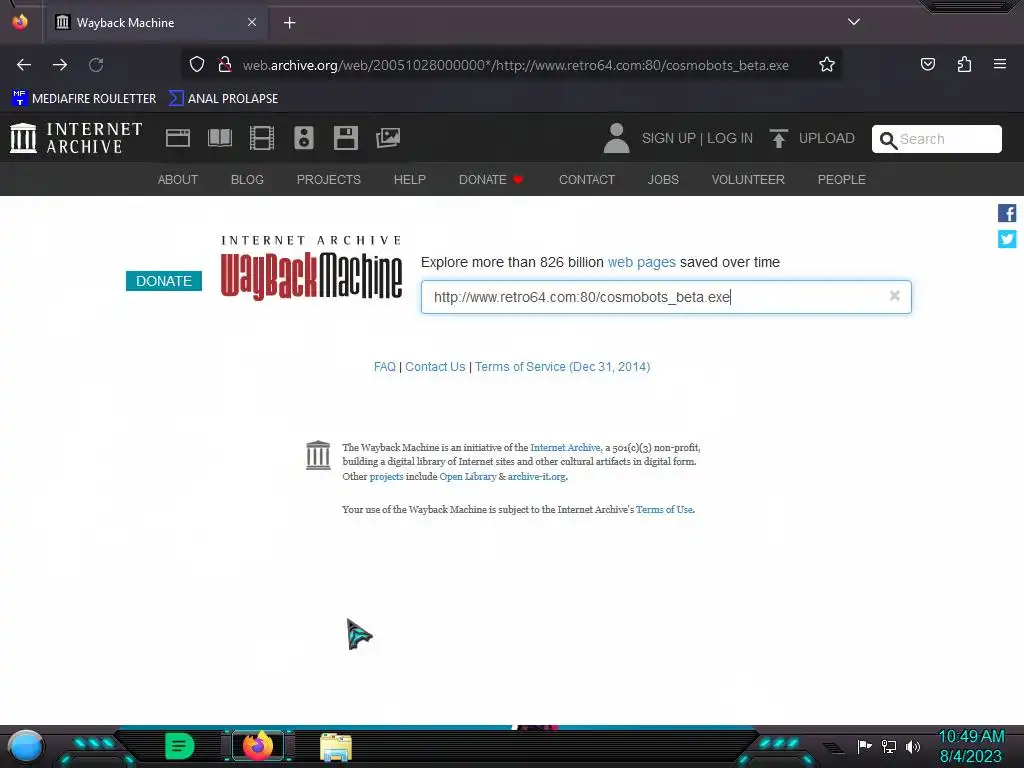
Task: Open the tracking protection shield icon
Action: coord(197,65)
